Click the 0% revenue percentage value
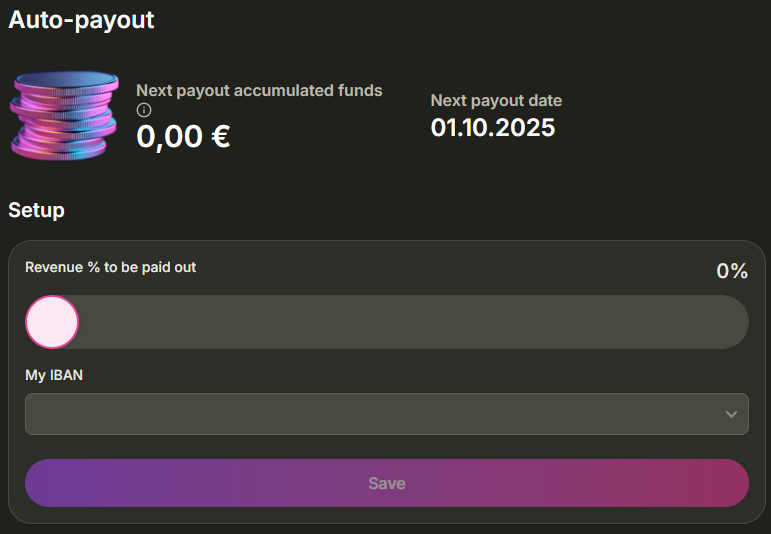 click(732, 270)
